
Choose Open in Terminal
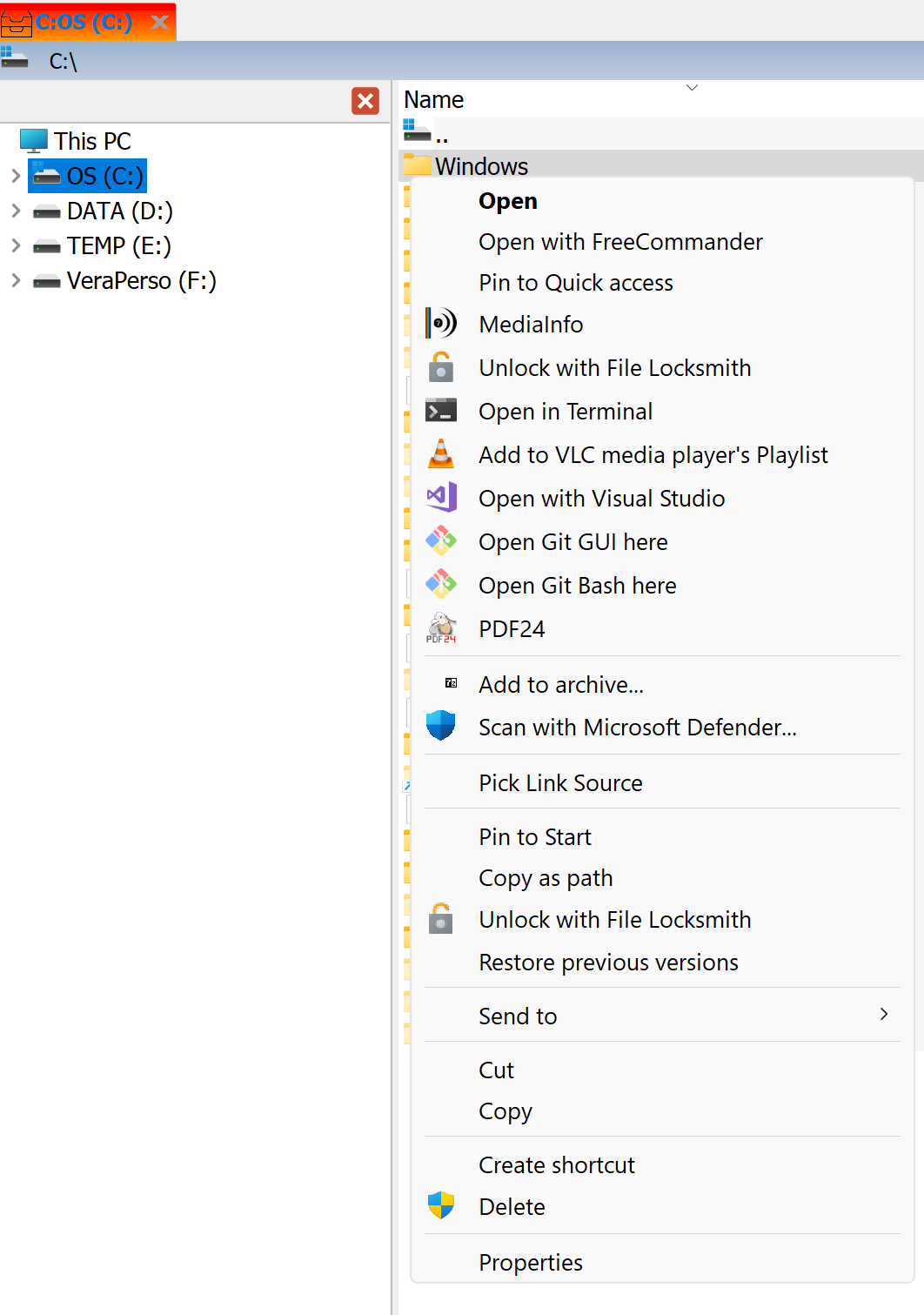point(662,412)
